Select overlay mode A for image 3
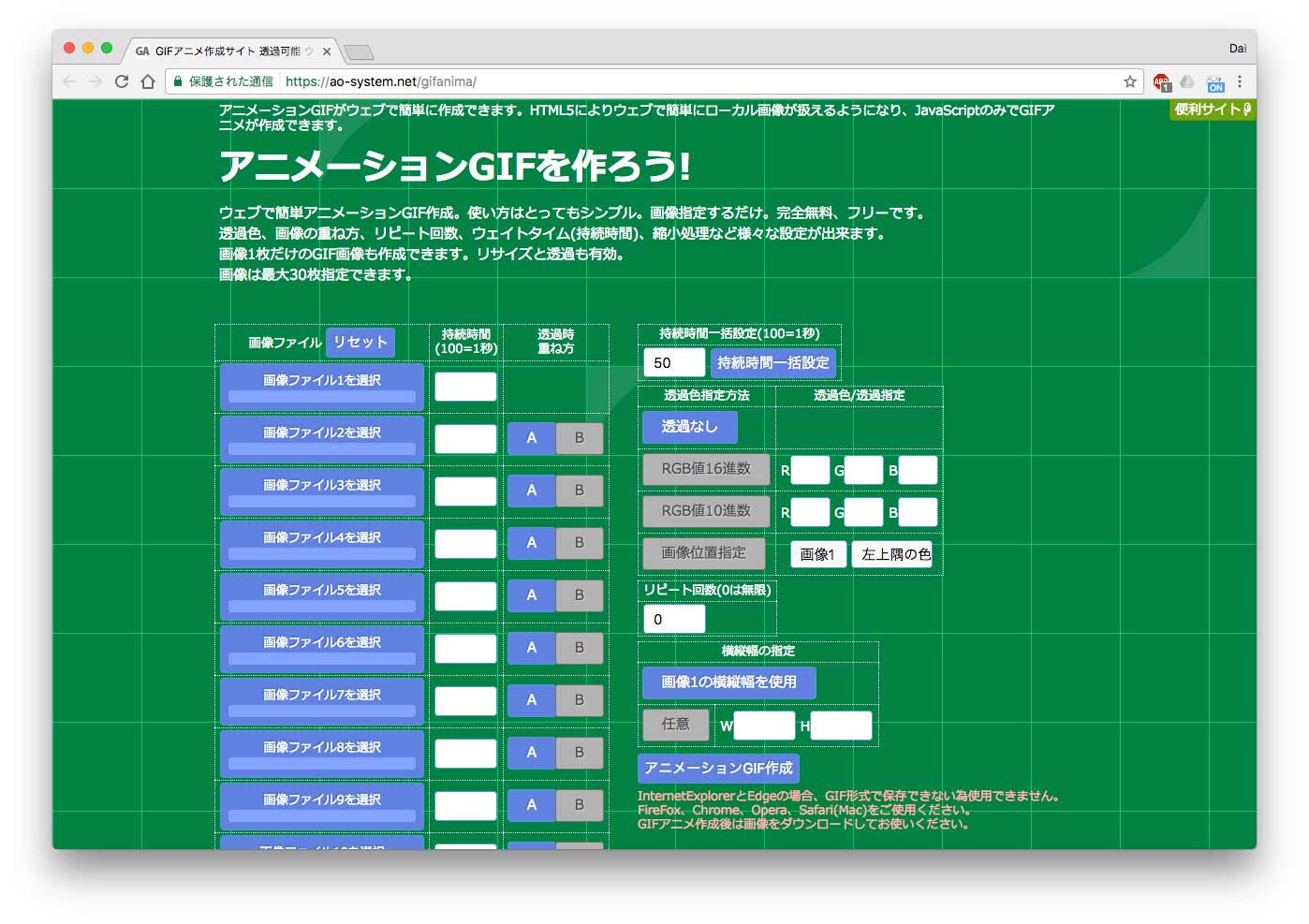Screen dimensions: 1309x924 (532, 491)
